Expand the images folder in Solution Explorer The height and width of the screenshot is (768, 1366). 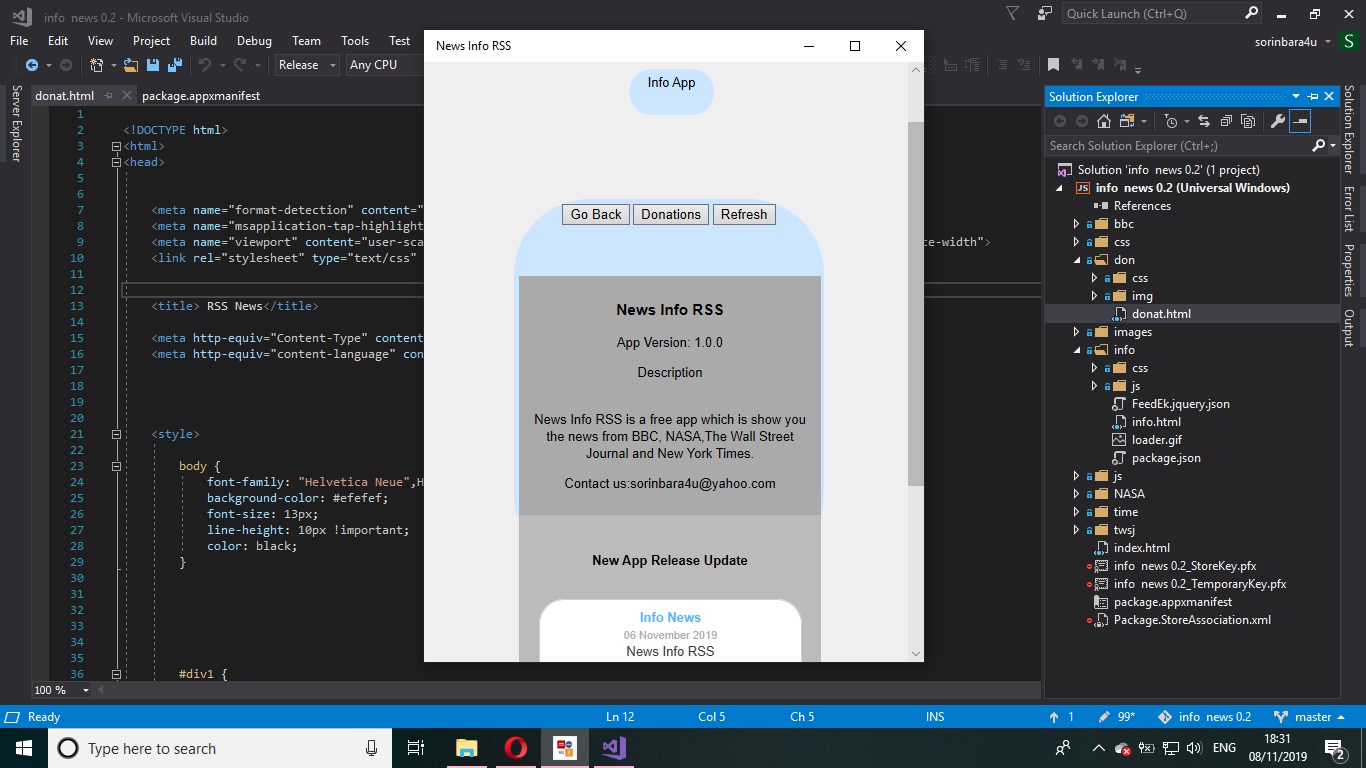coord(1077,332)
